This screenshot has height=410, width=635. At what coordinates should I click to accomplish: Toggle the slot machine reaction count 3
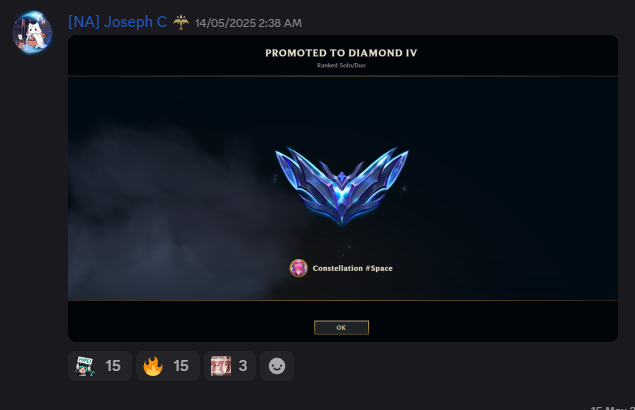(x=230, y=366)
